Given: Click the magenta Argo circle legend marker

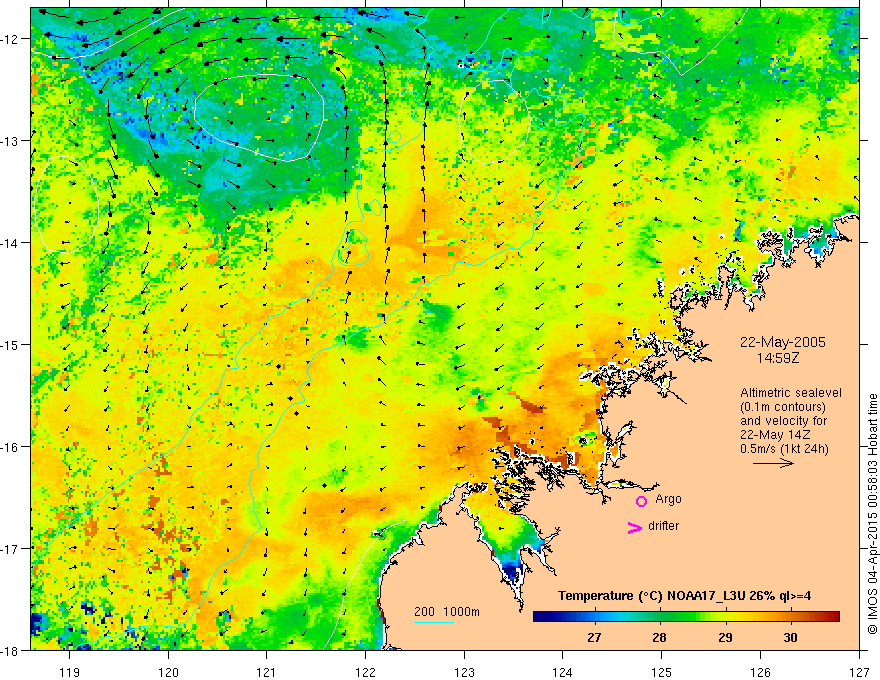Looking at the screenshot, I should [641, 501].
